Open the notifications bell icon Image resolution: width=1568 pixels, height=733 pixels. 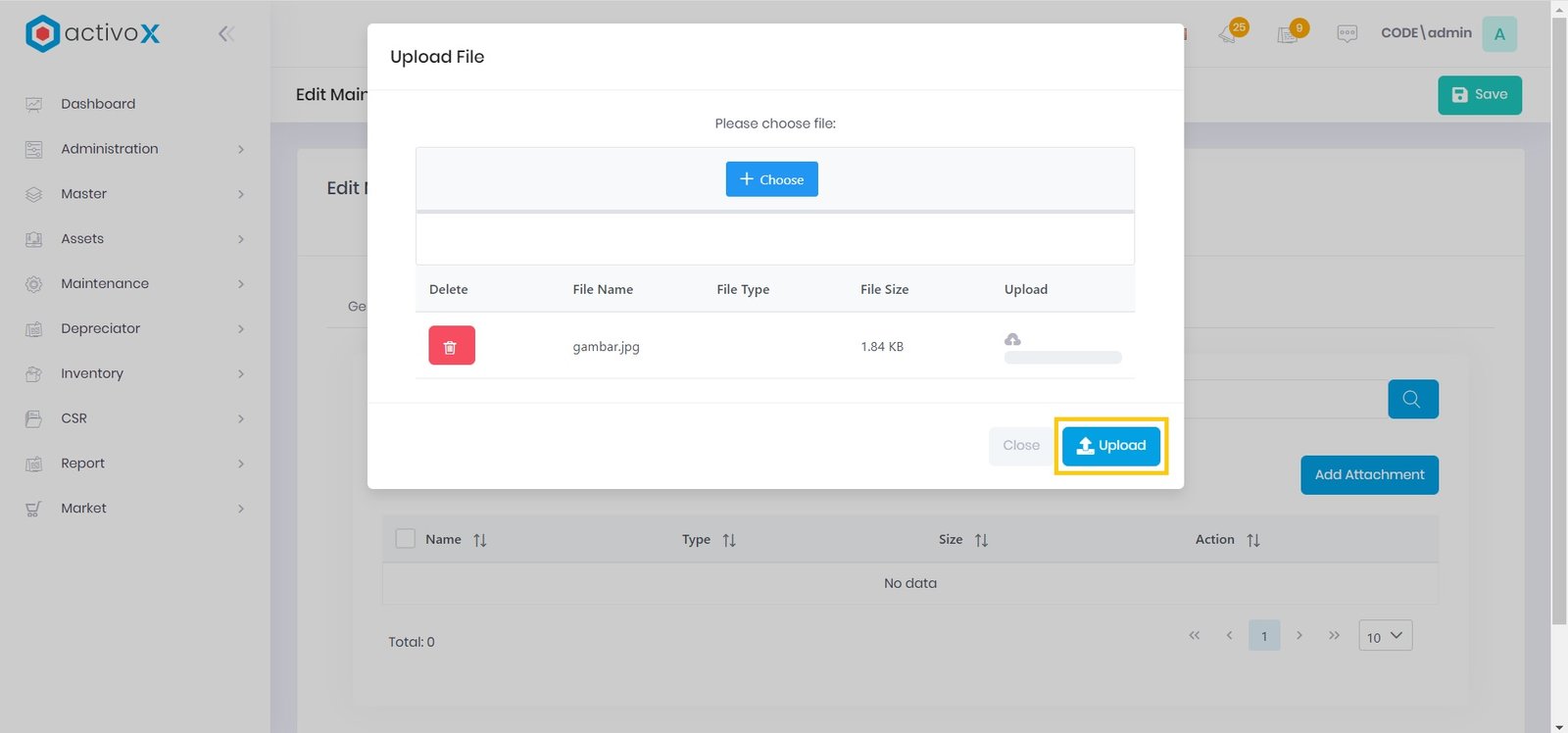(x=1228, y=34)
